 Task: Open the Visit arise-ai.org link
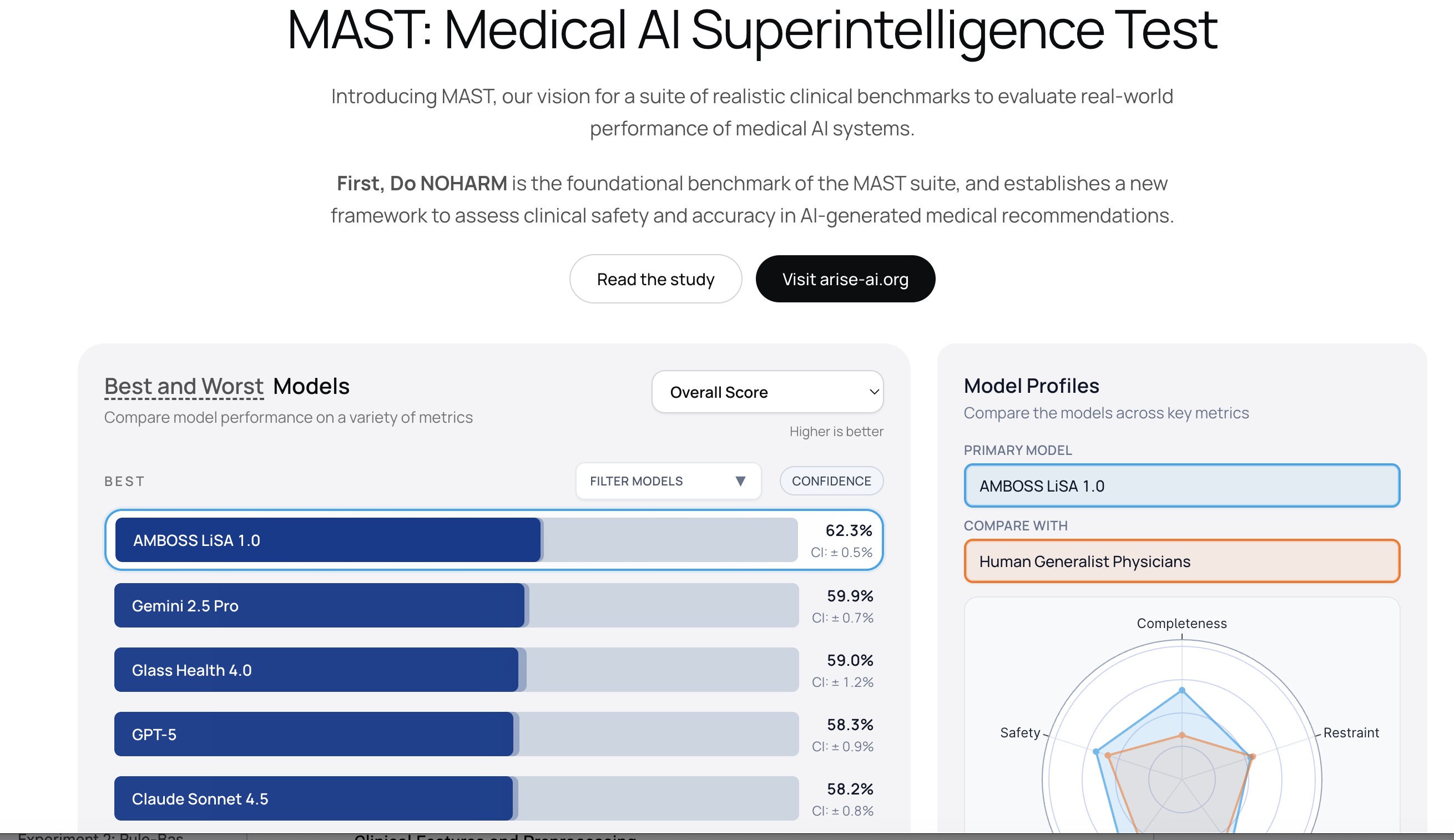pyautogui.click(x=845, y=279)
